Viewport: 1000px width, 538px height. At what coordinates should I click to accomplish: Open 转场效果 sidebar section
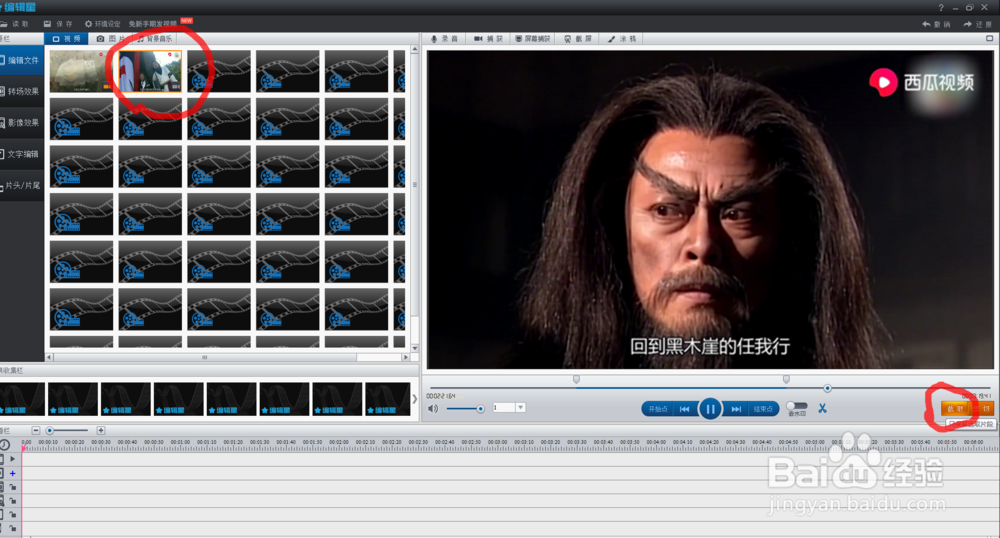click(x=22, y=91)
